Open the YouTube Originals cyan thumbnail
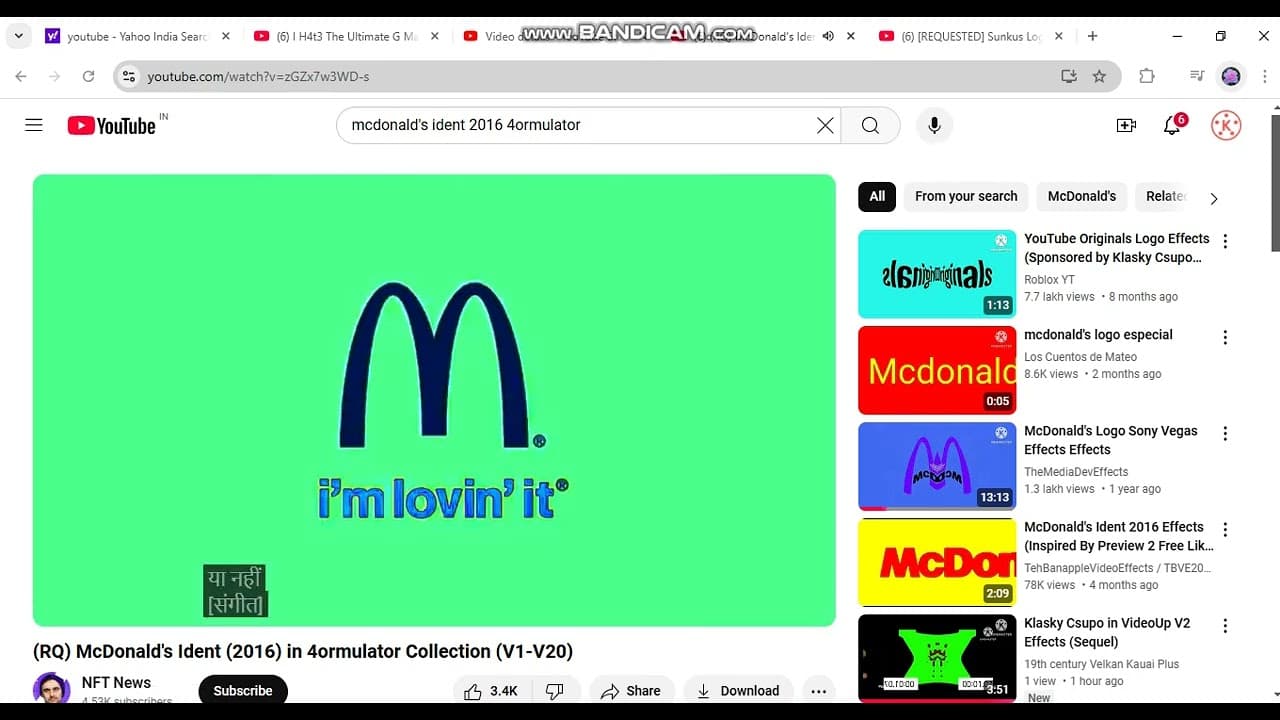 [937, 274]
